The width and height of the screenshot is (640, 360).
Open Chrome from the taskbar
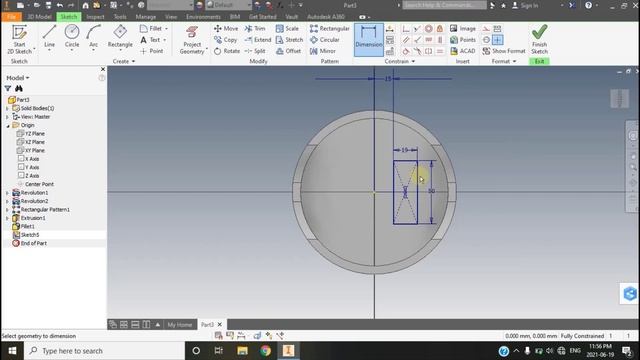tap(266, 351)
